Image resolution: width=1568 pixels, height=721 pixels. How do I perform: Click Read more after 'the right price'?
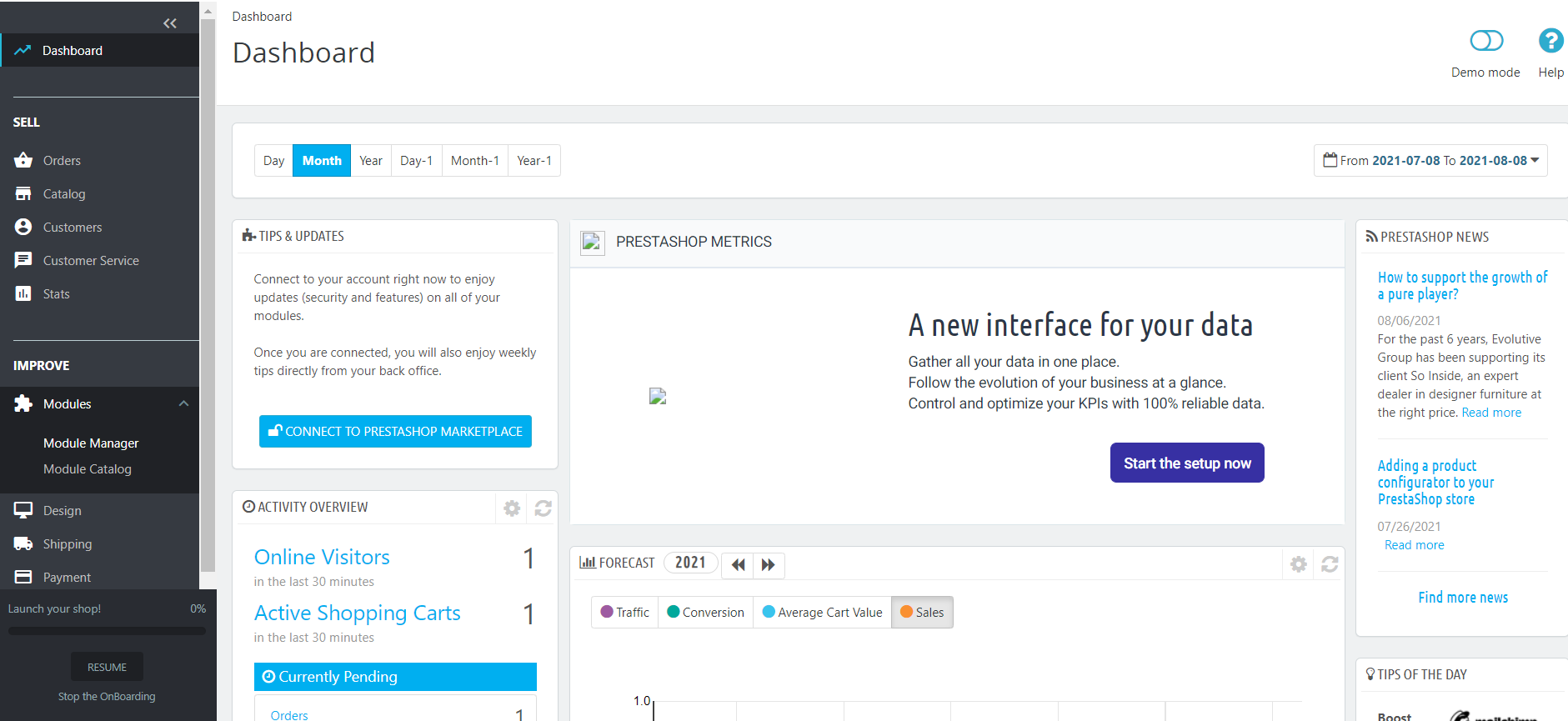1491,413
